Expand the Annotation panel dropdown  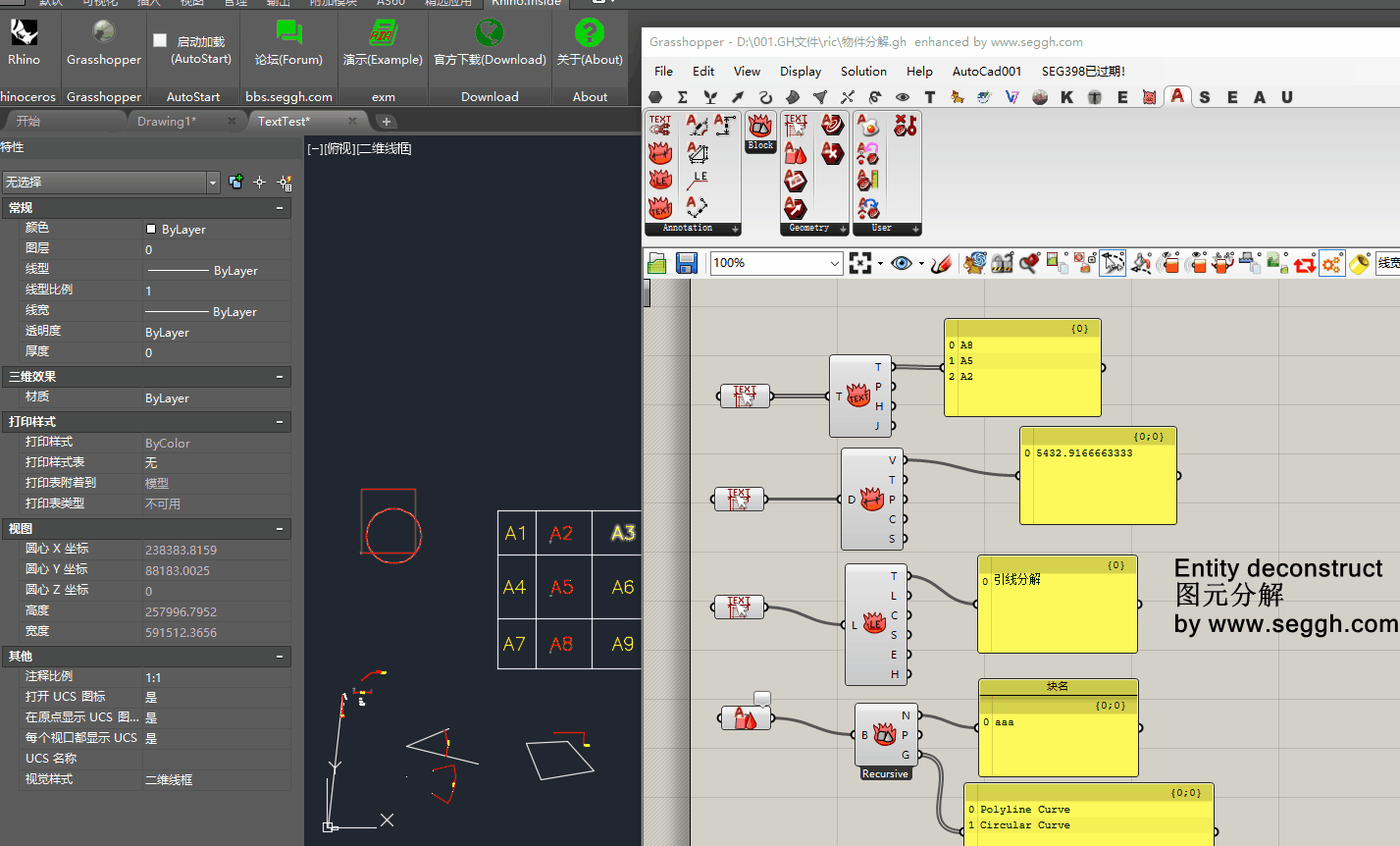click(736, 229)
